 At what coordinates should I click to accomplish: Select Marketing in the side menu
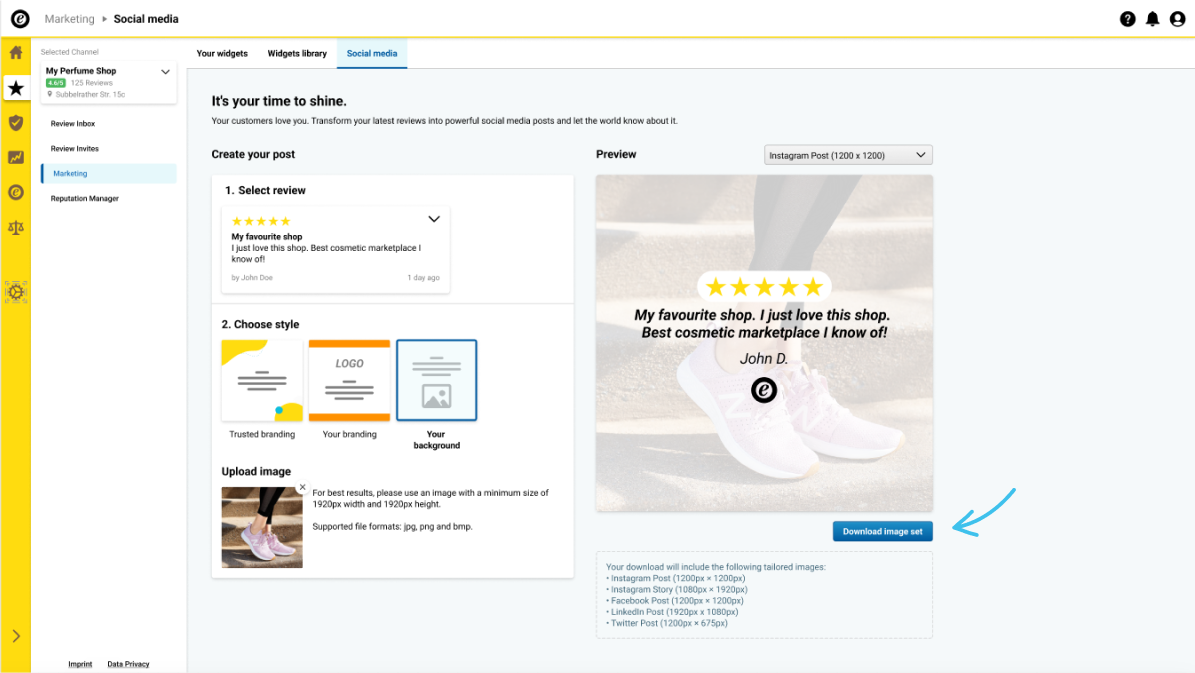109,173
